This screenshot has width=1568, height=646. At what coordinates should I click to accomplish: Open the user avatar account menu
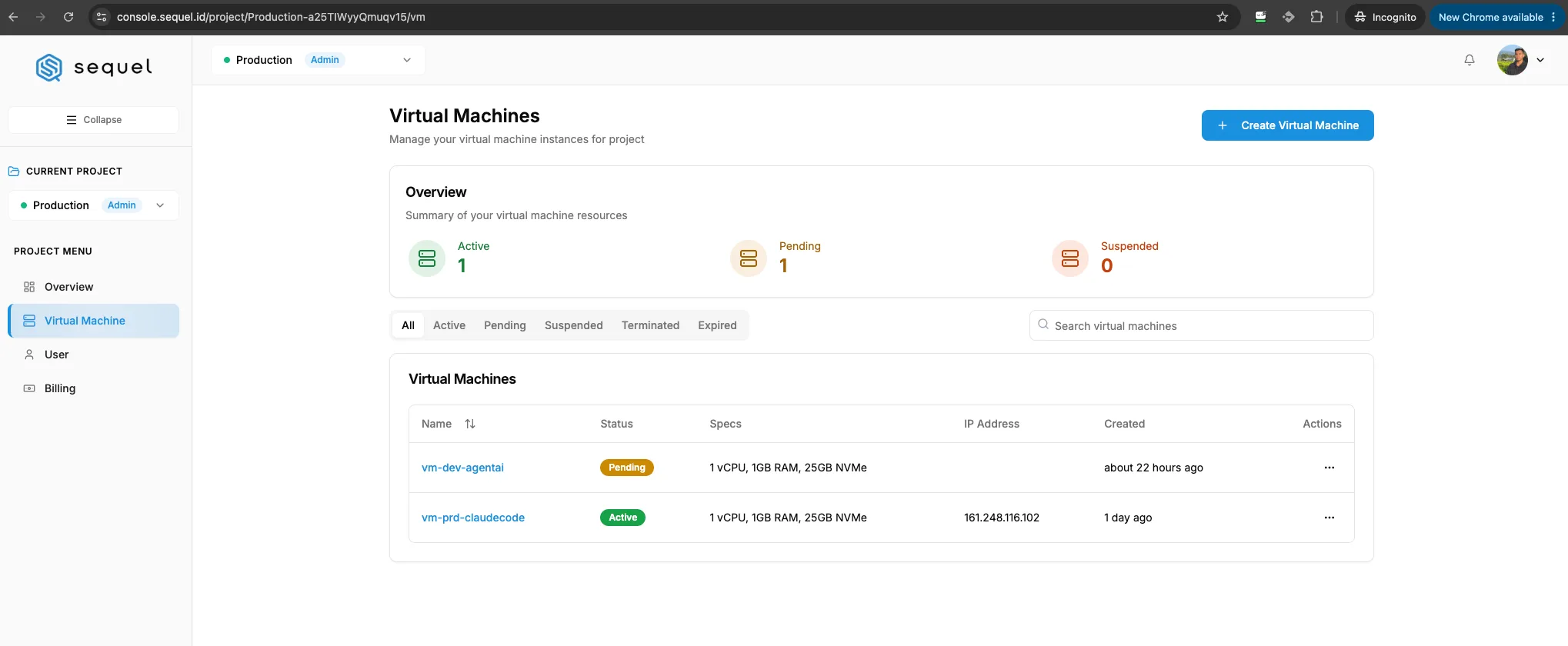click(1520, 60)
